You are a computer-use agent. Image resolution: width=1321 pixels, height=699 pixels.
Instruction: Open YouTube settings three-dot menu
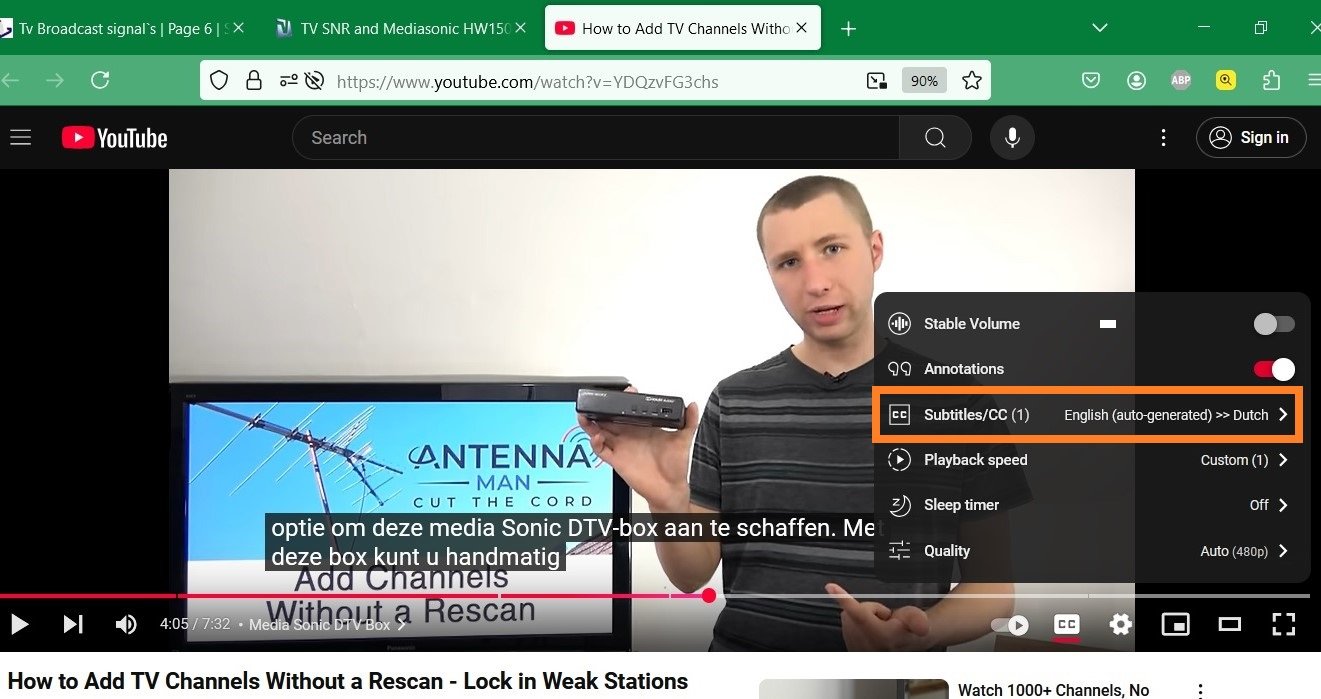coord(1163,138)
